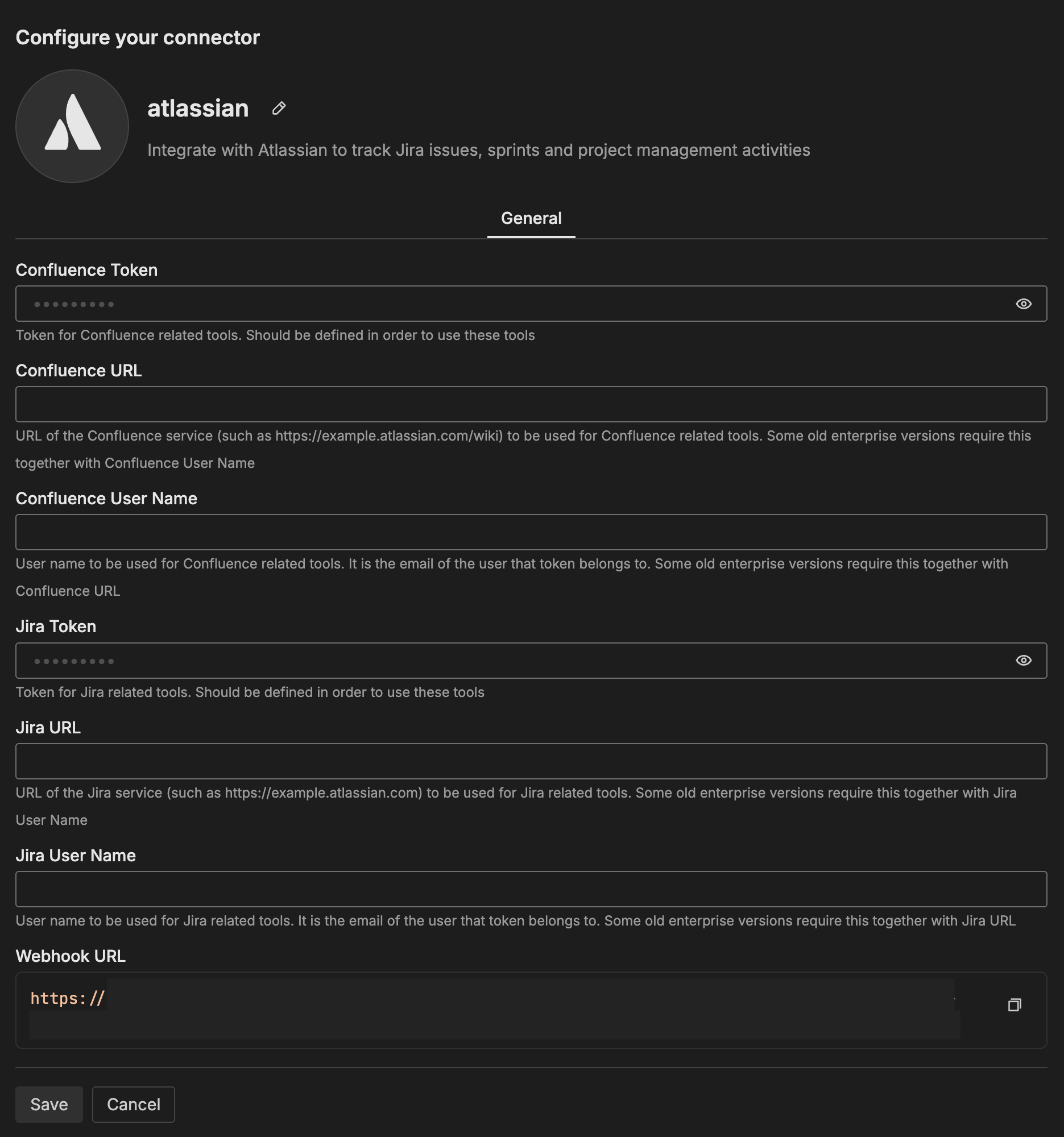1064x1137 pixels.
Task: Click the Cancel button
Action: pos(133,1105)
